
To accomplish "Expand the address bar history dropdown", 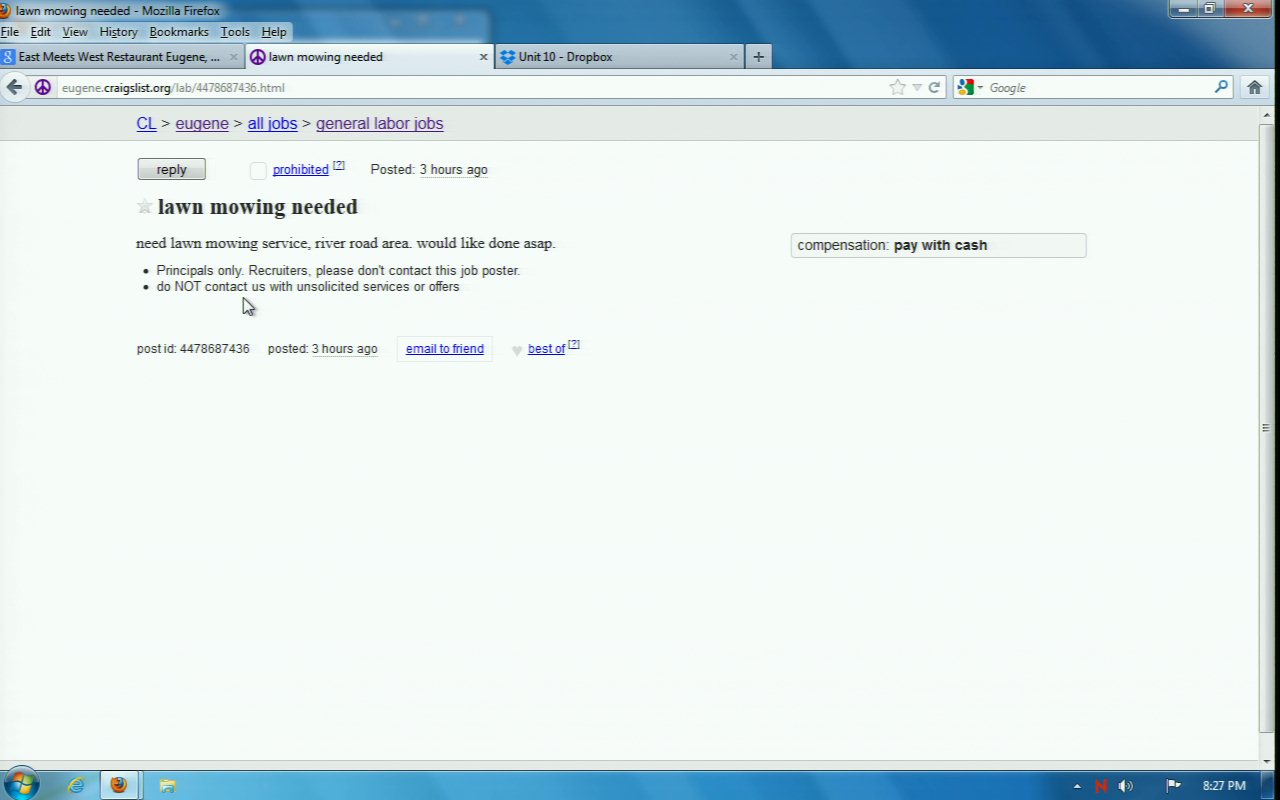I will [916, 87].
